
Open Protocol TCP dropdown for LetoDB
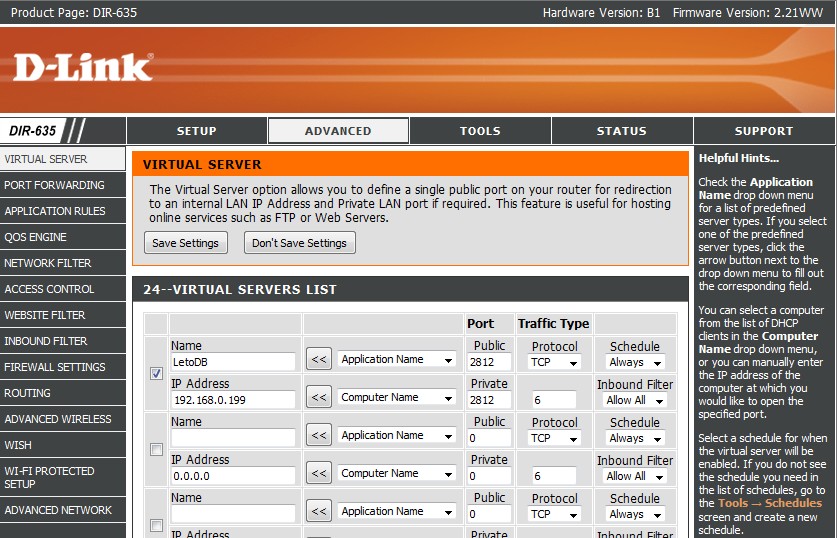click(x=554, y=362)
